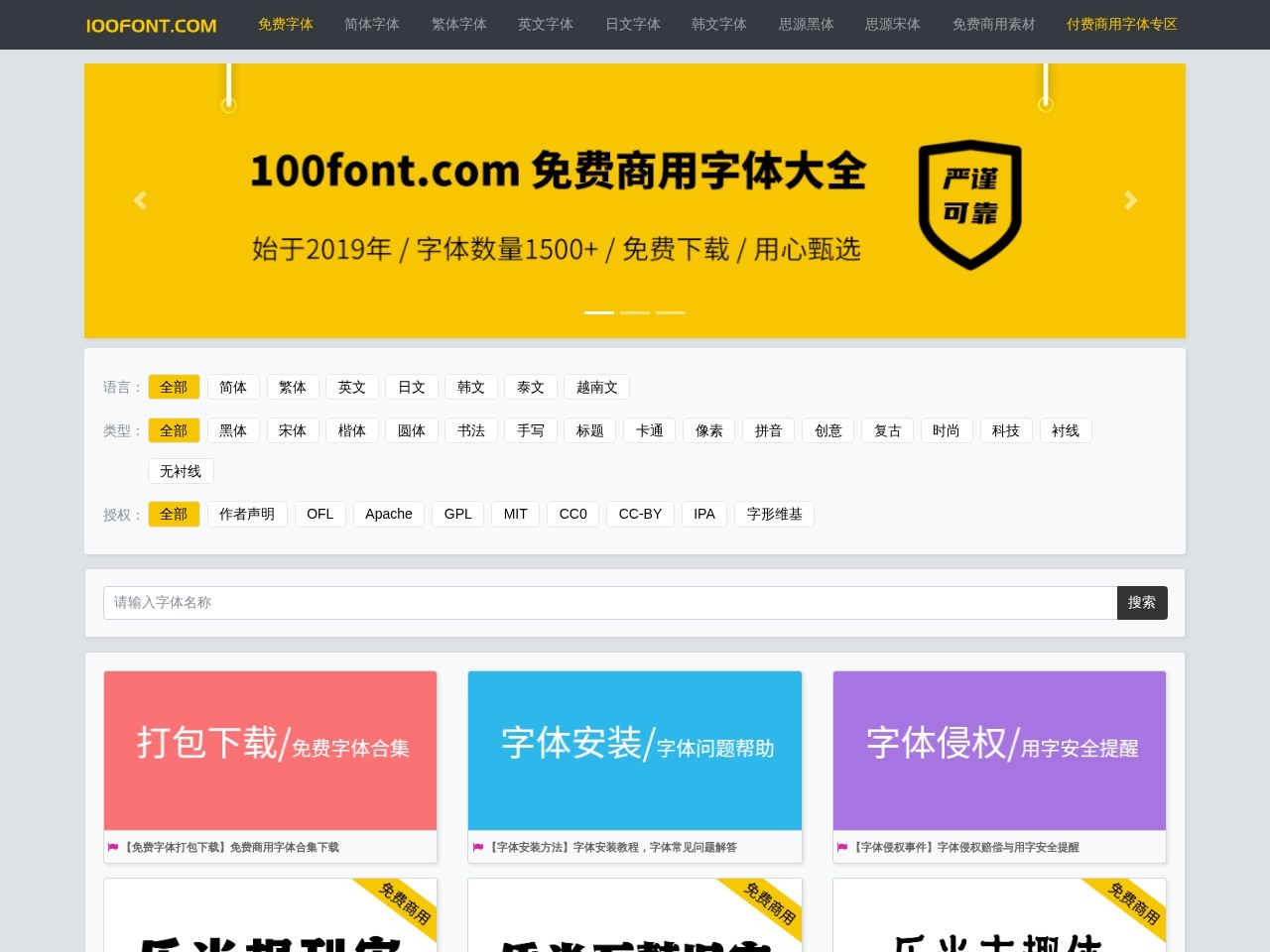
Task: Open the 字体安装 blue card thumbnail
Action: coord(635,751)
